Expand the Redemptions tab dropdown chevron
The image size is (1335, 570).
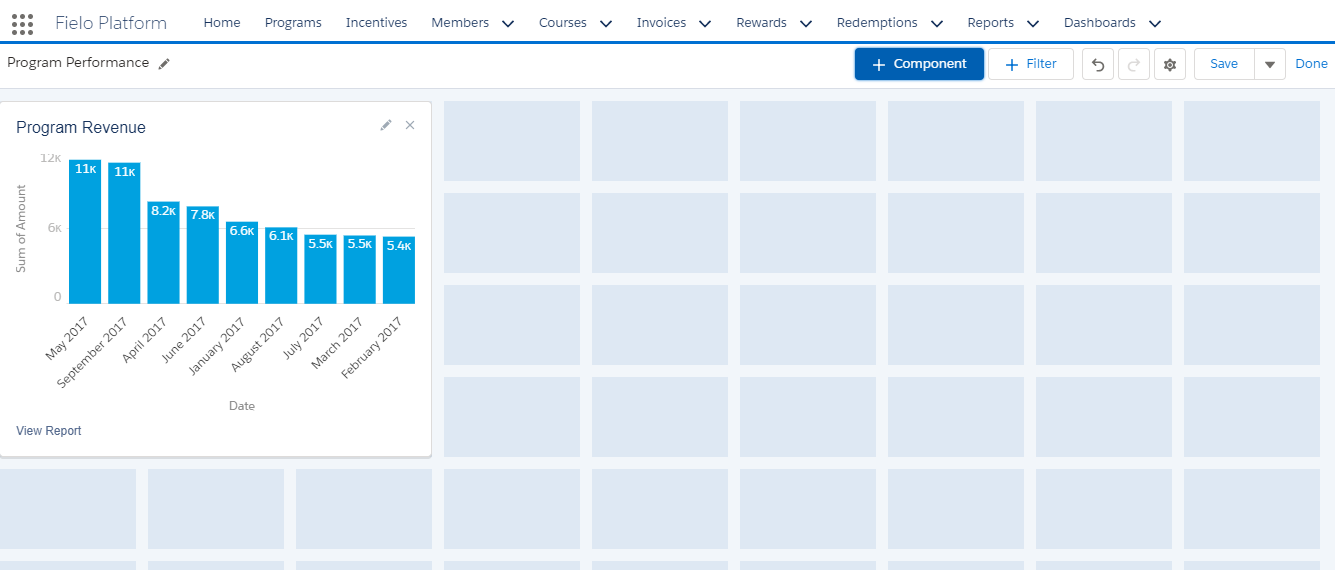pos(937,23)
